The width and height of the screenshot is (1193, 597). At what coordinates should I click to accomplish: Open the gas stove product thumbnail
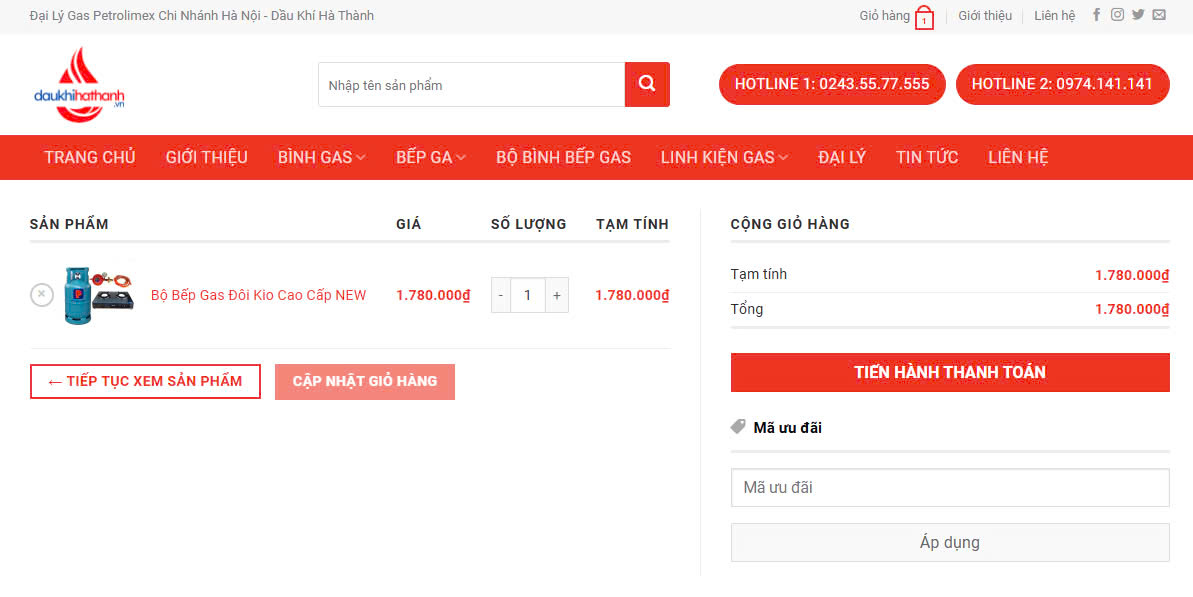pos(98,295)
